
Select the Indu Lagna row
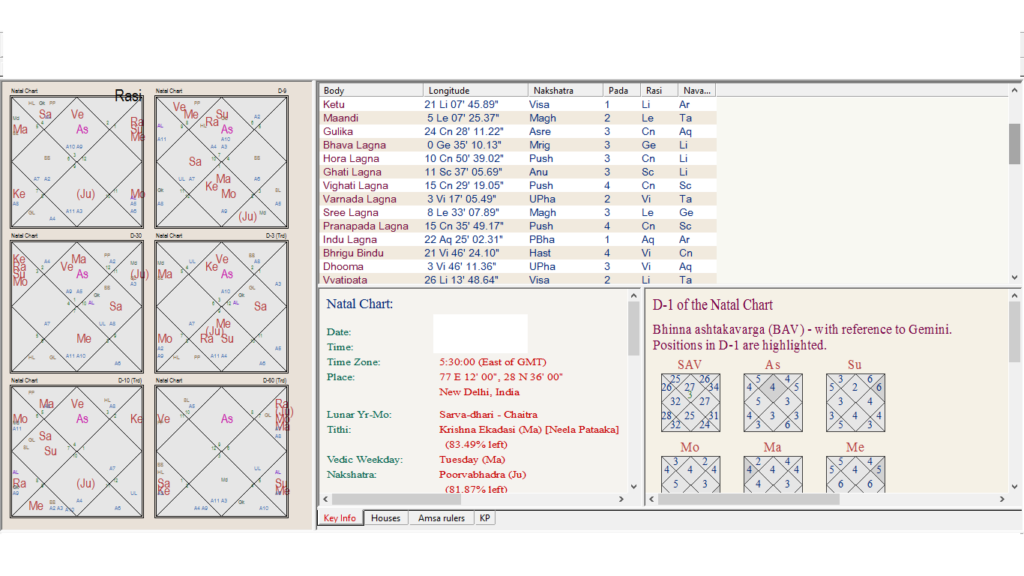[350, 240]
